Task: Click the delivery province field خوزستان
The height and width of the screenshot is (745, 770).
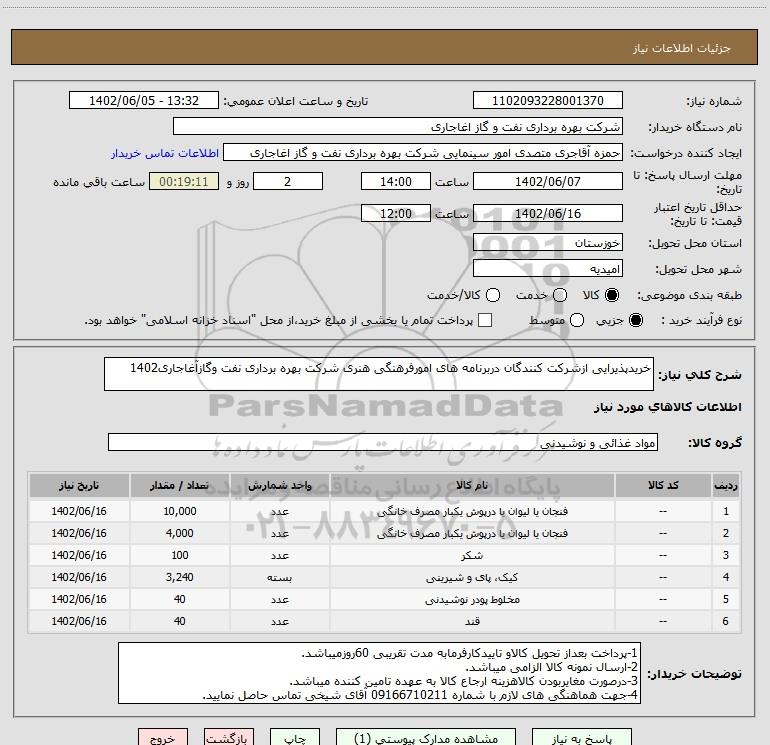Action: (548, 243)
